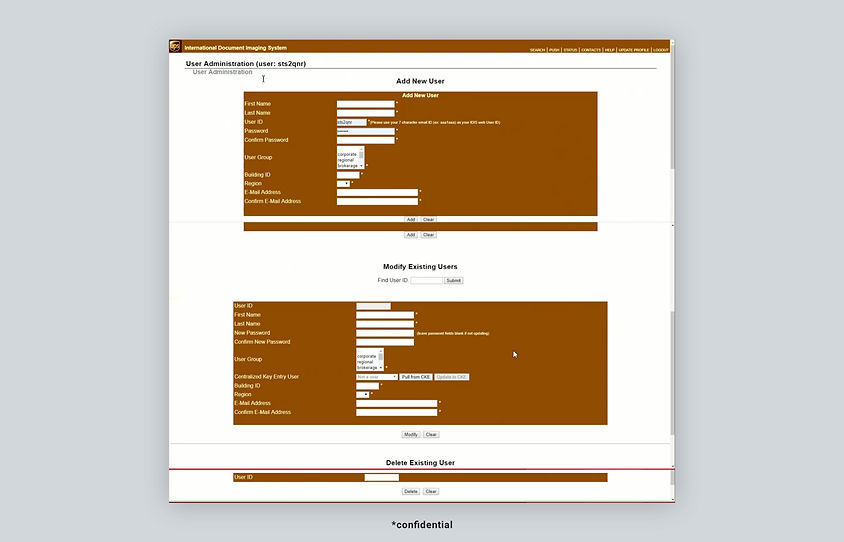
Task: Click the page's vertical scrollbar
Action: 673,269
